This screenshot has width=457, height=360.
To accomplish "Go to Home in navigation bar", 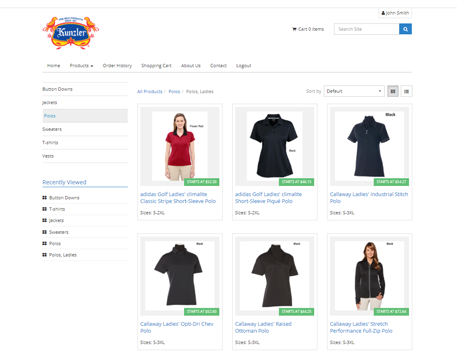I will [x=54, y=66].
